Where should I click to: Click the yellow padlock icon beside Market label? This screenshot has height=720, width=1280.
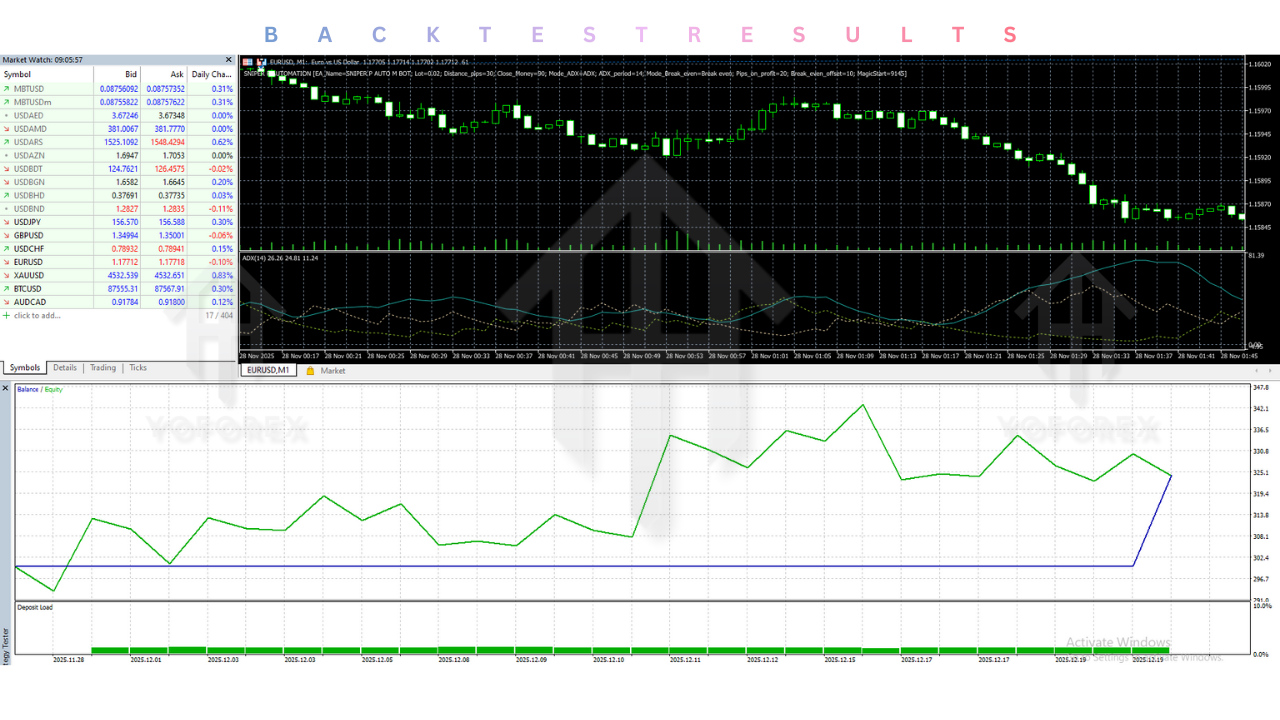(309, 370)
